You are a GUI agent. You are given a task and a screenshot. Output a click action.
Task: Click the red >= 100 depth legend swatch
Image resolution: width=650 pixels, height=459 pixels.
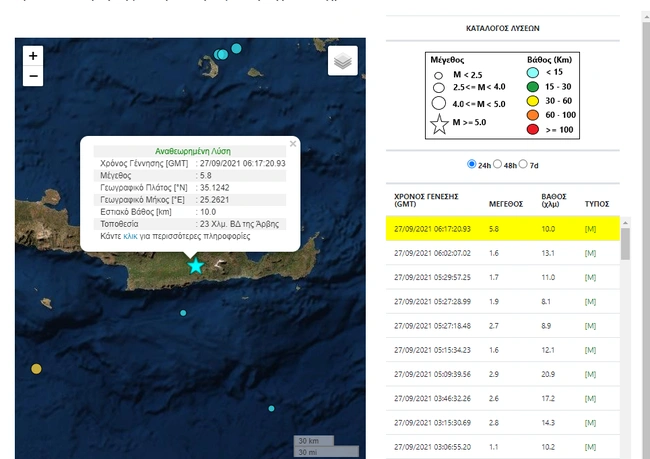534,129
